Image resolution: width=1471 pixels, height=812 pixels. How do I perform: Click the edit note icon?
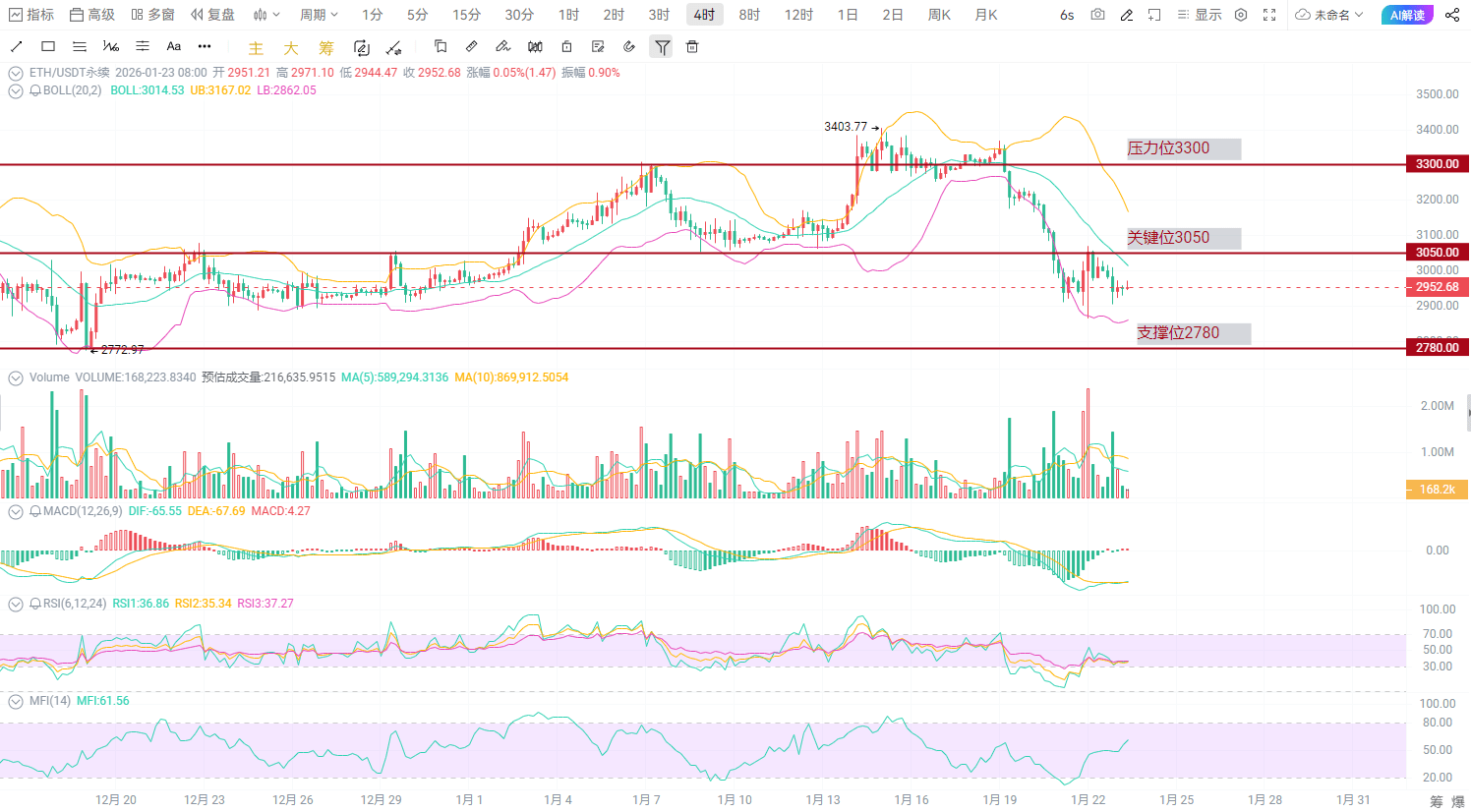point(598,46)
